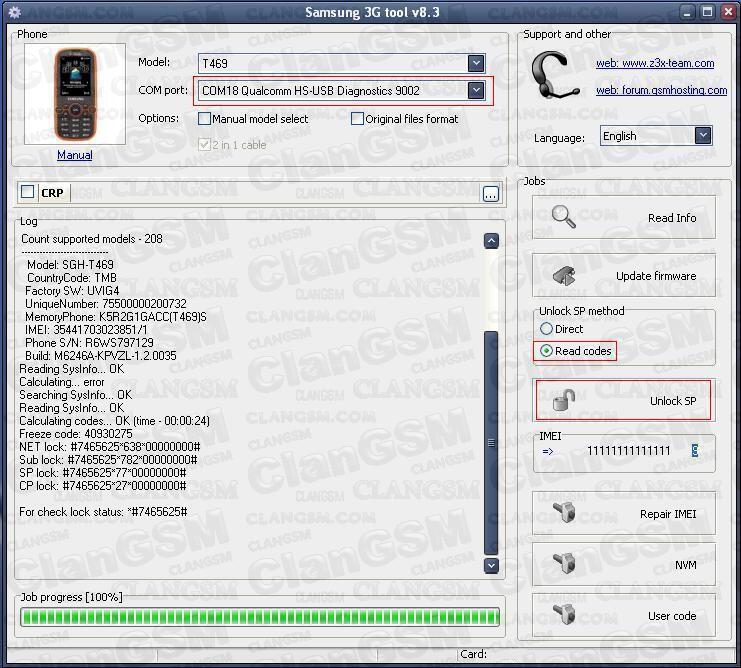Click the Update firmware button
The image size is (741, 668).
[624, 276]
